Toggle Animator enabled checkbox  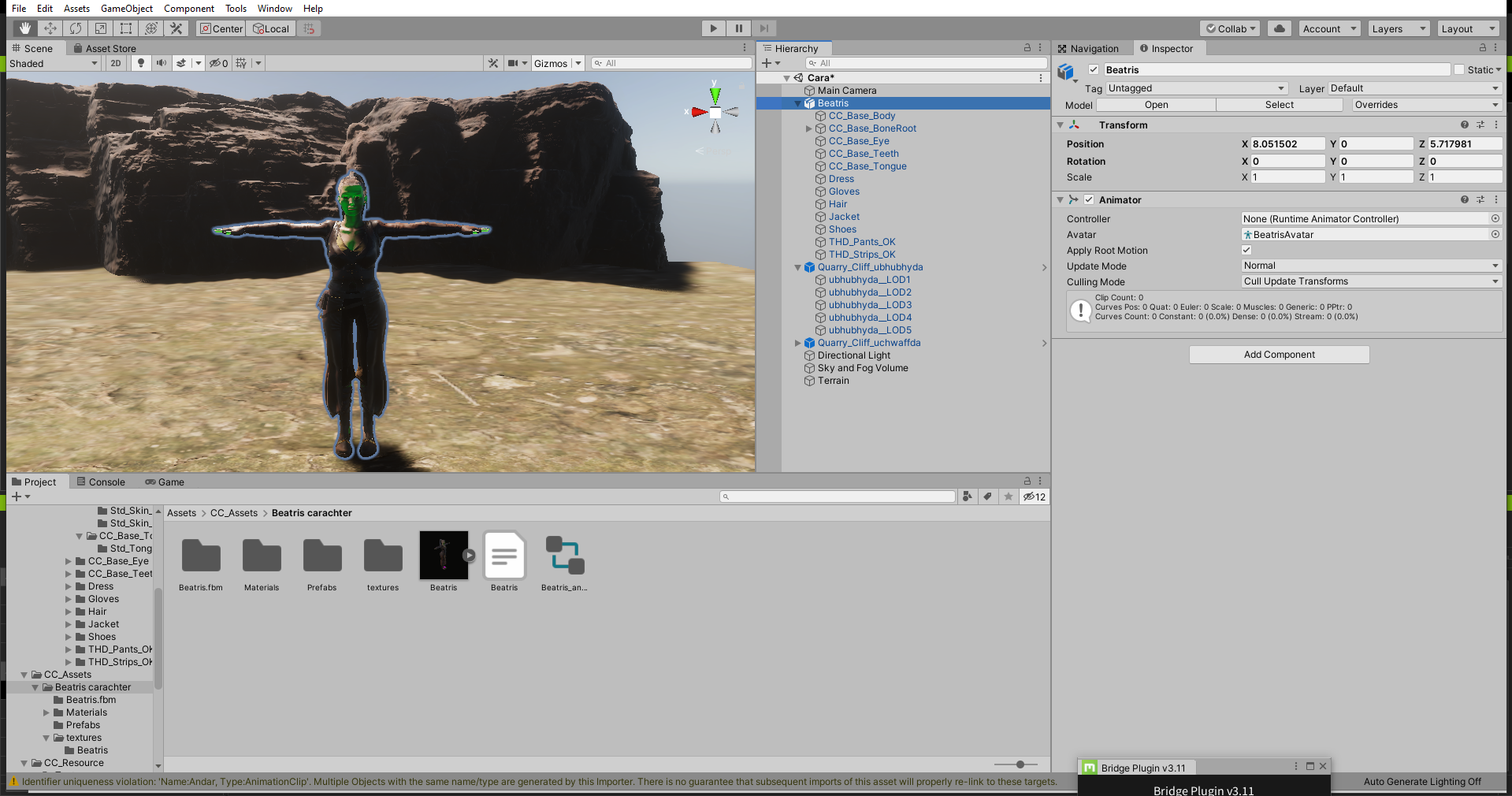pos(1089,199)
